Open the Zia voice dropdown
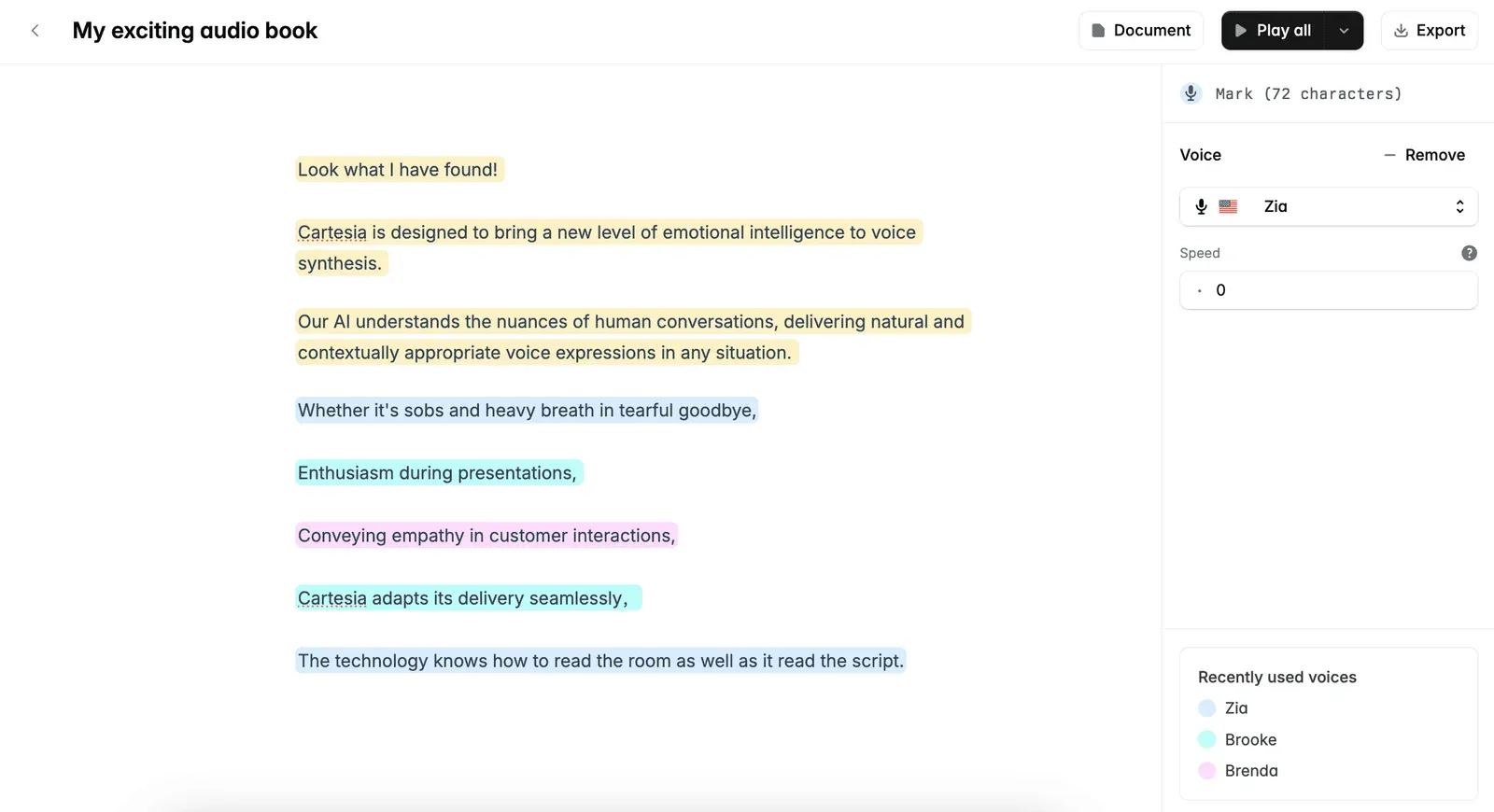The width and height of the screenshot is (1494, 812). tap(1329, 206)
